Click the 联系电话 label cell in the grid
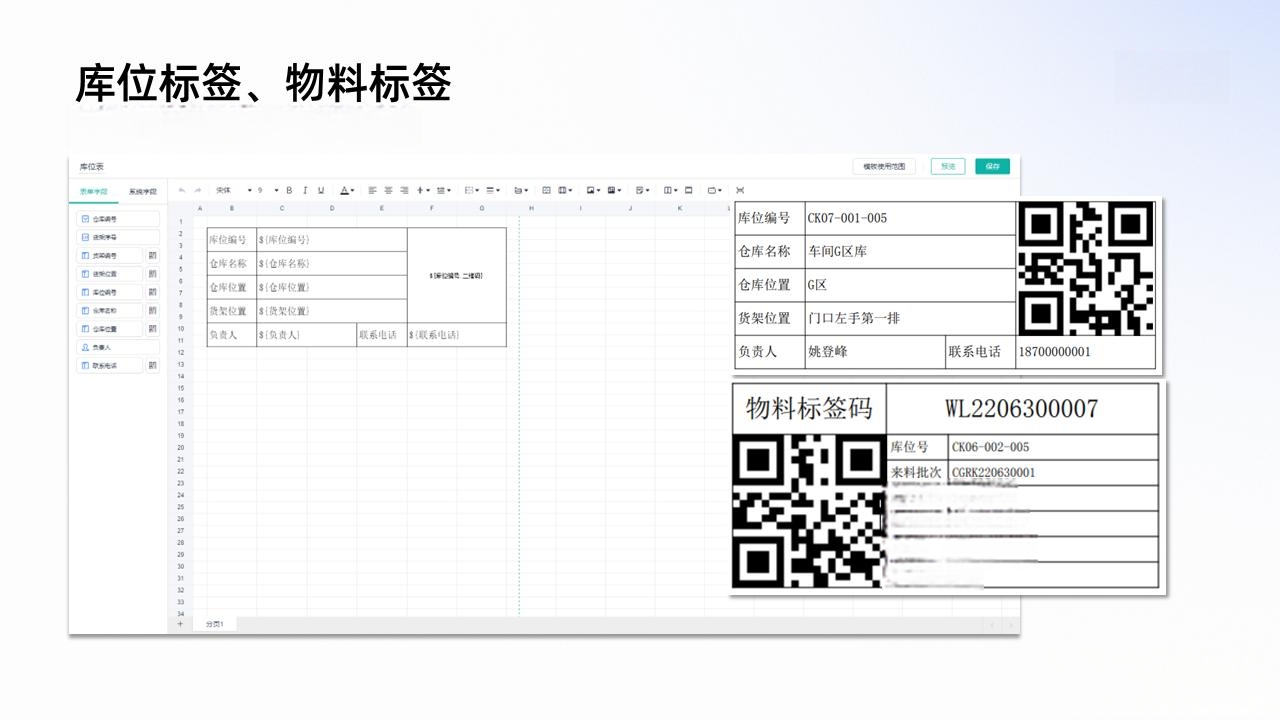Viewport: 1280px width, 720px height. click(381, 335)
